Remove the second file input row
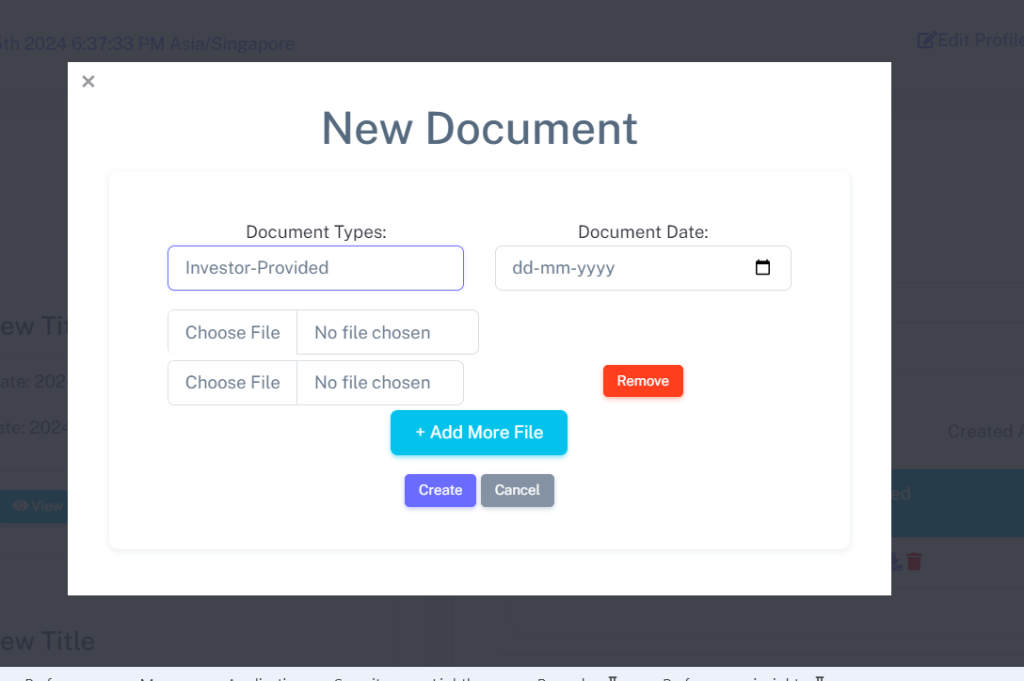The width and height of the screenshot is (1024, 681). point(642,381)
